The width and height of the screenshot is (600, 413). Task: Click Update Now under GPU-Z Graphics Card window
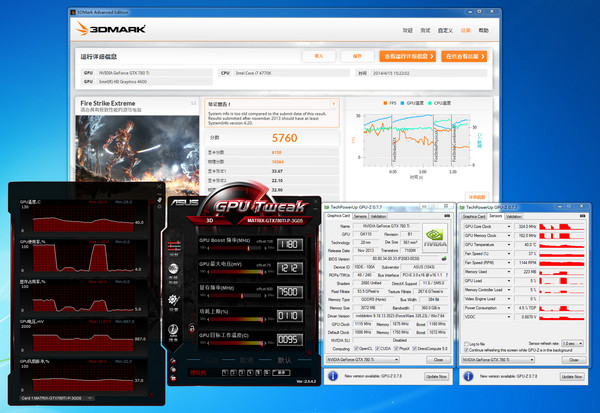tap(437, 377)
